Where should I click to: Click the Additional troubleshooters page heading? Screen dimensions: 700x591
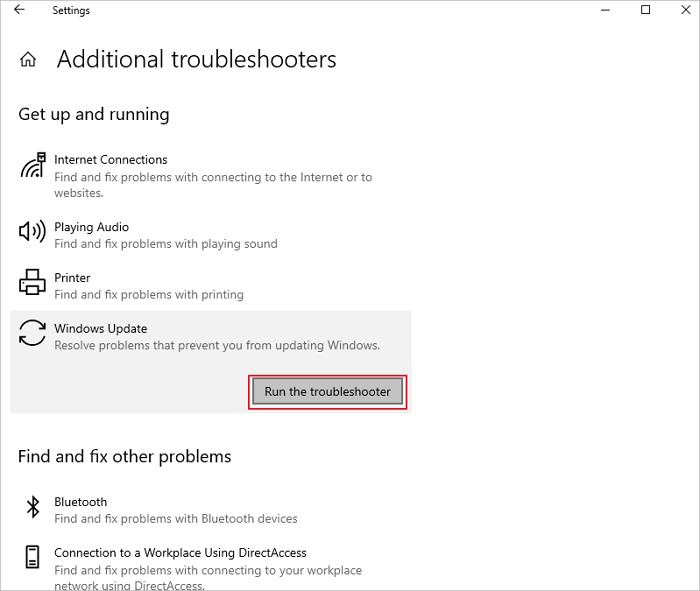tap(196, 60)
